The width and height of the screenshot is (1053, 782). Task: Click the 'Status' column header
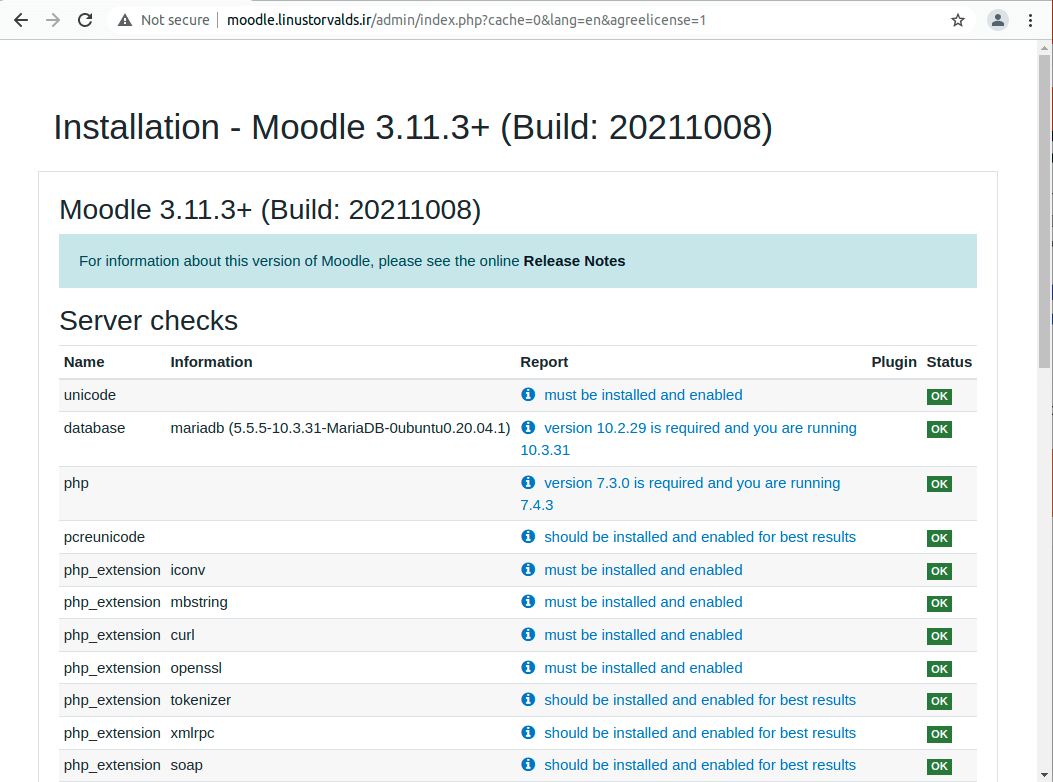pyautogui.click(x=949, y=362)
